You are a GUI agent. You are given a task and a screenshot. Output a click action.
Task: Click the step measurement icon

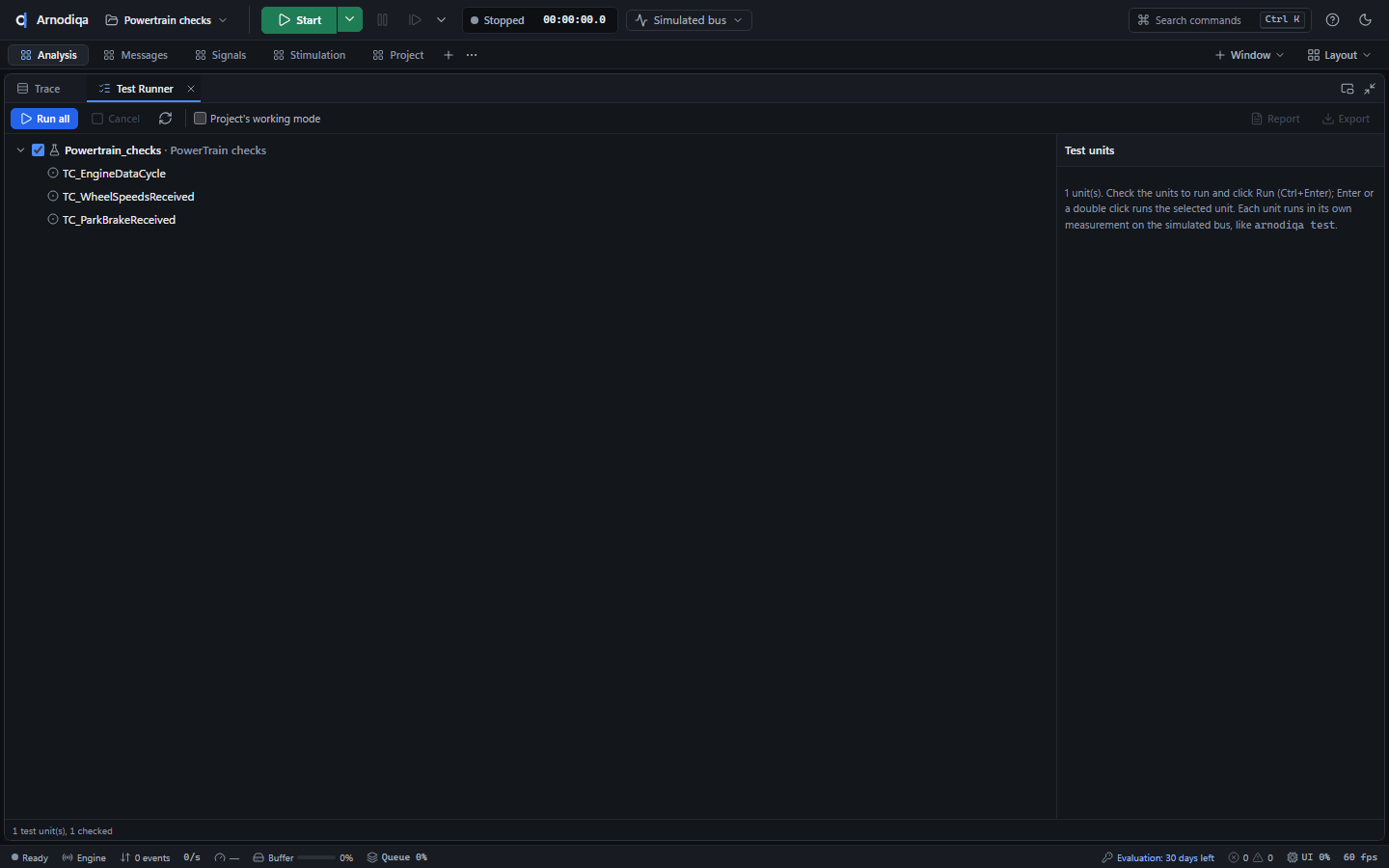pos(415,20)
